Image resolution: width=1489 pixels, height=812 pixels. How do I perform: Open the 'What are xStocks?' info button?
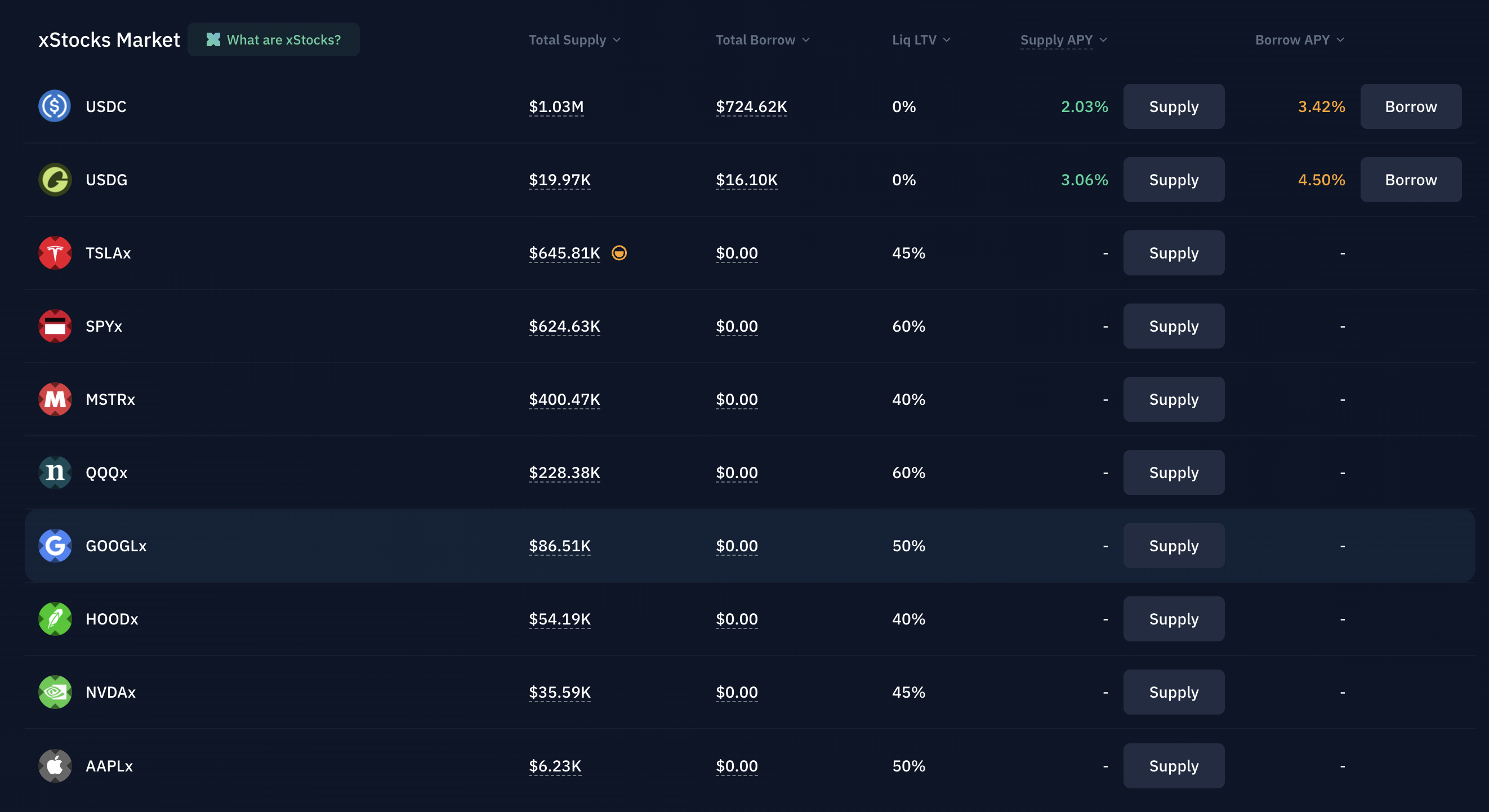coord(273,39)
